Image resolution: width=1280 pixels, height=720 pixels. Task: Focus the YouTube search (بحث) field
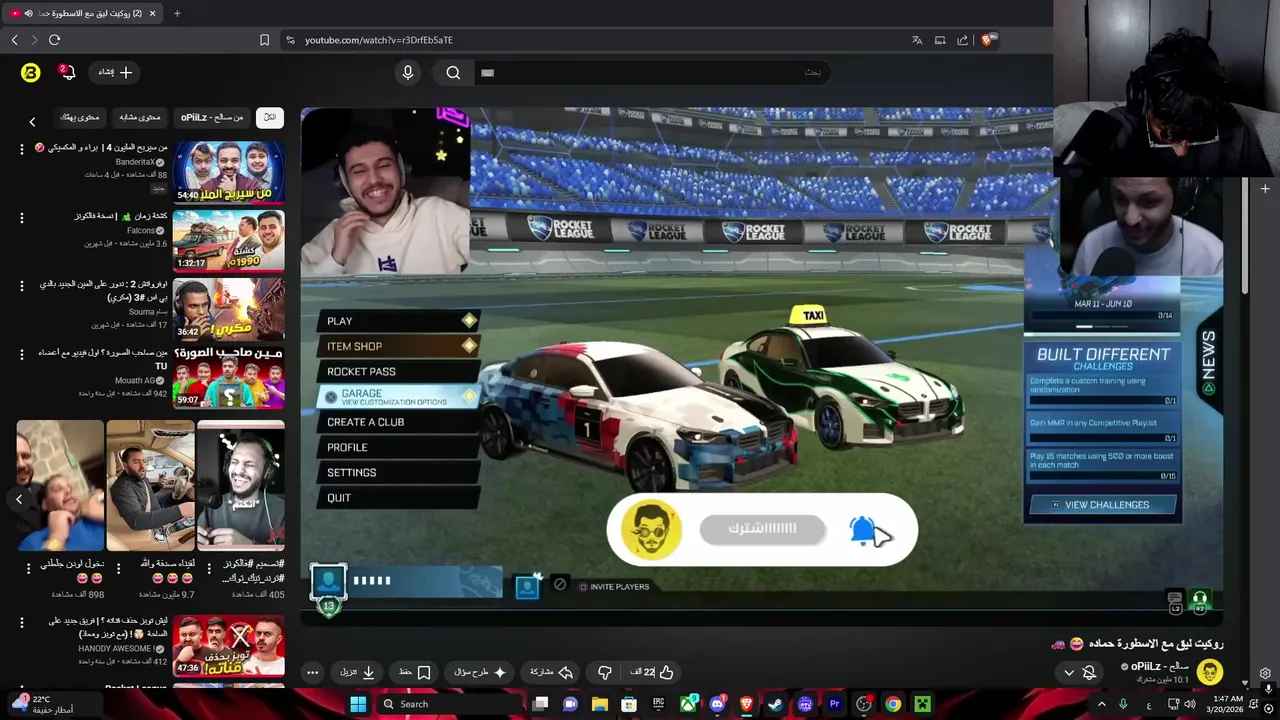[650, 72]
